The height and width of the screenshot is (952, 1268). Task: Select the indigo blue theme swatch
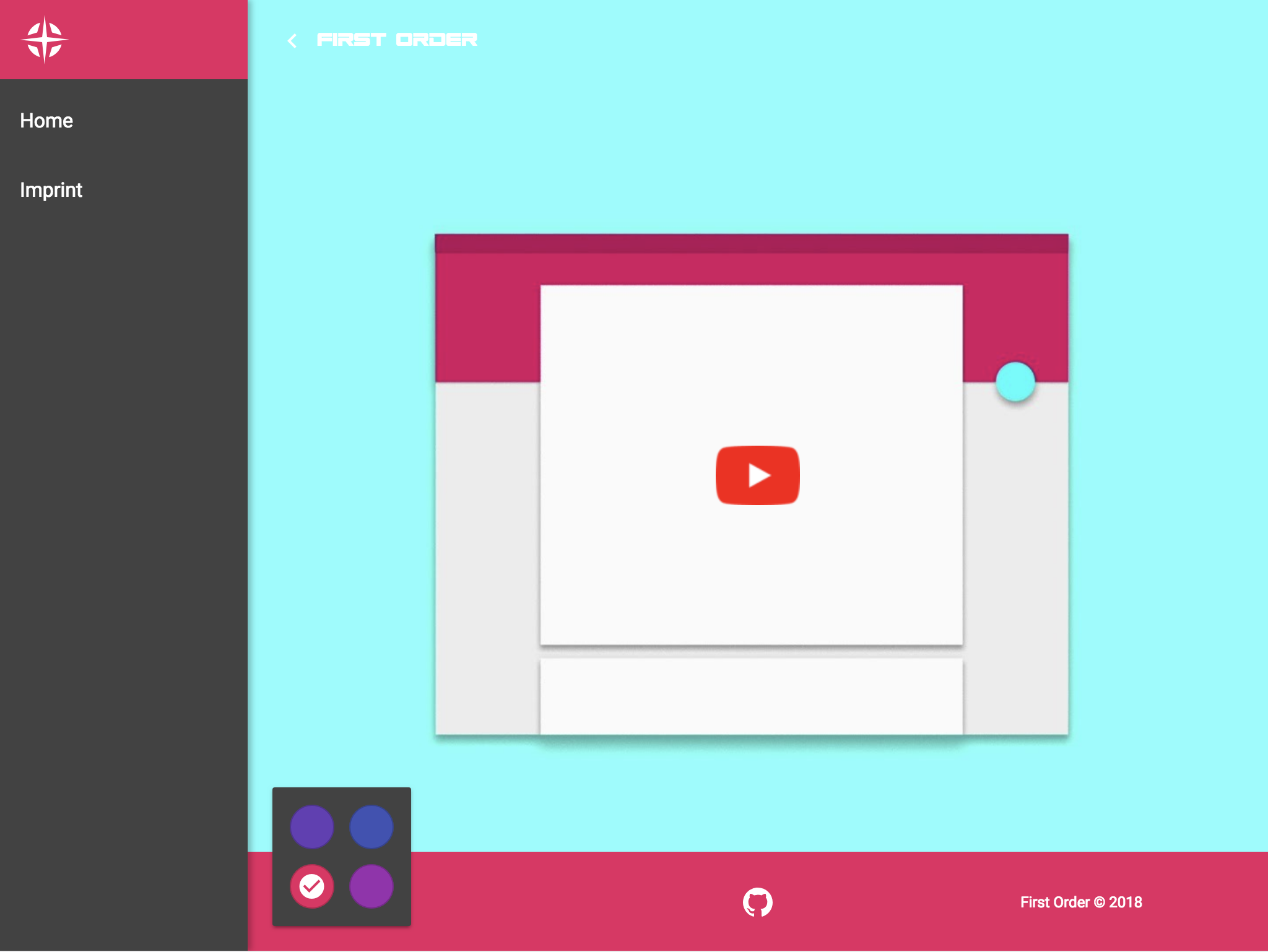pyautogui.click(x=371, y=827)
